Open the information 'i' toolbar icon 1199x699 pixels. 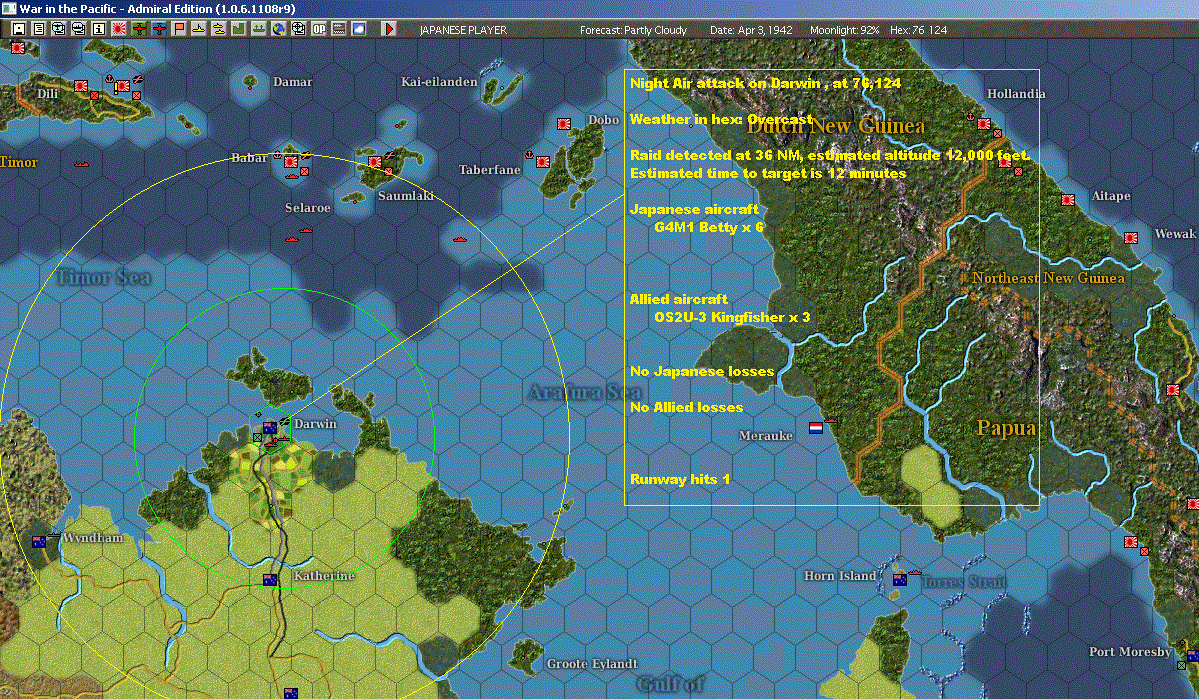(99, 29)
